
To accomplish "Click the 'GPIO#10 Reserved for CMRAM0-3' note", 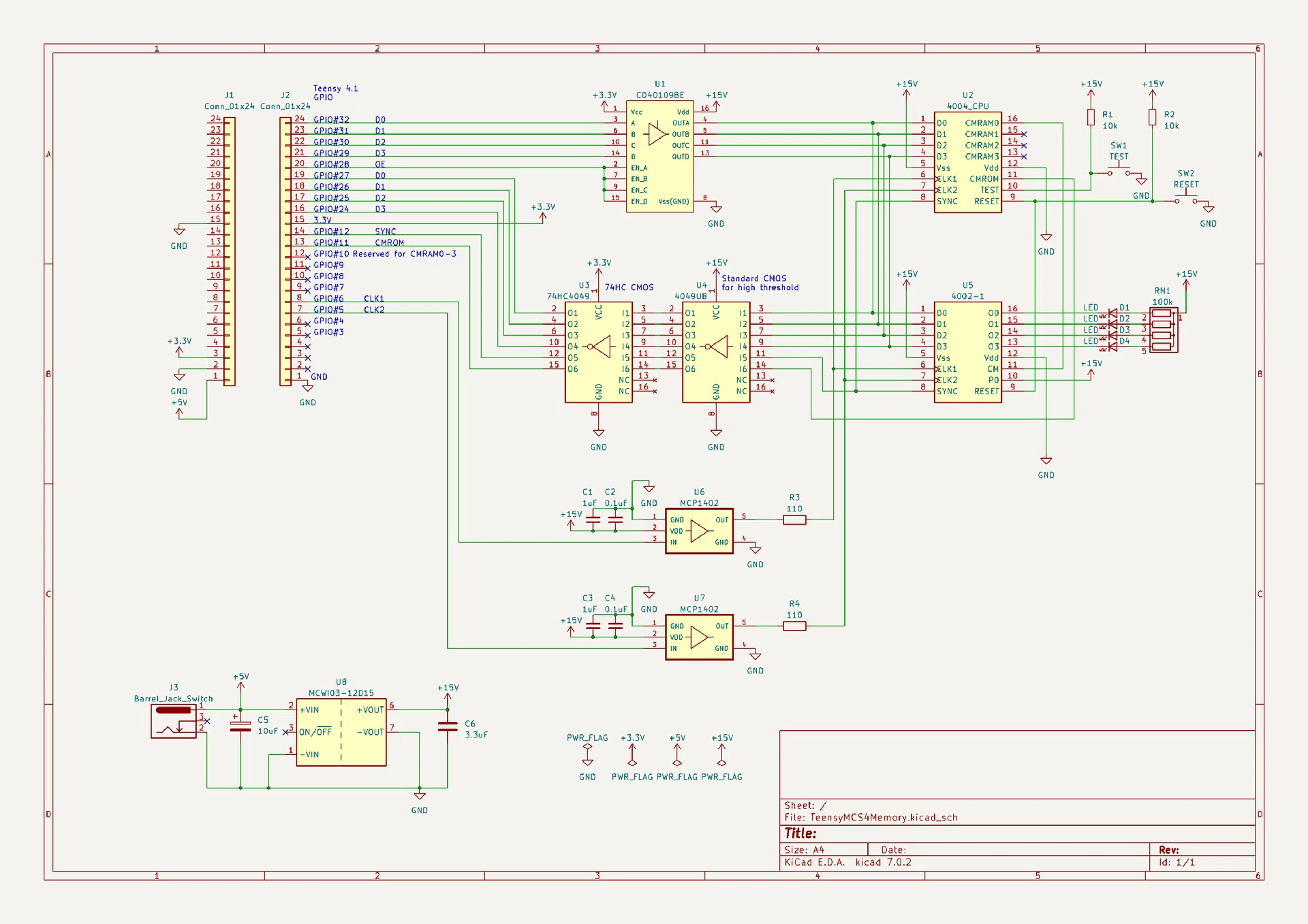I will tap(385, 254).
